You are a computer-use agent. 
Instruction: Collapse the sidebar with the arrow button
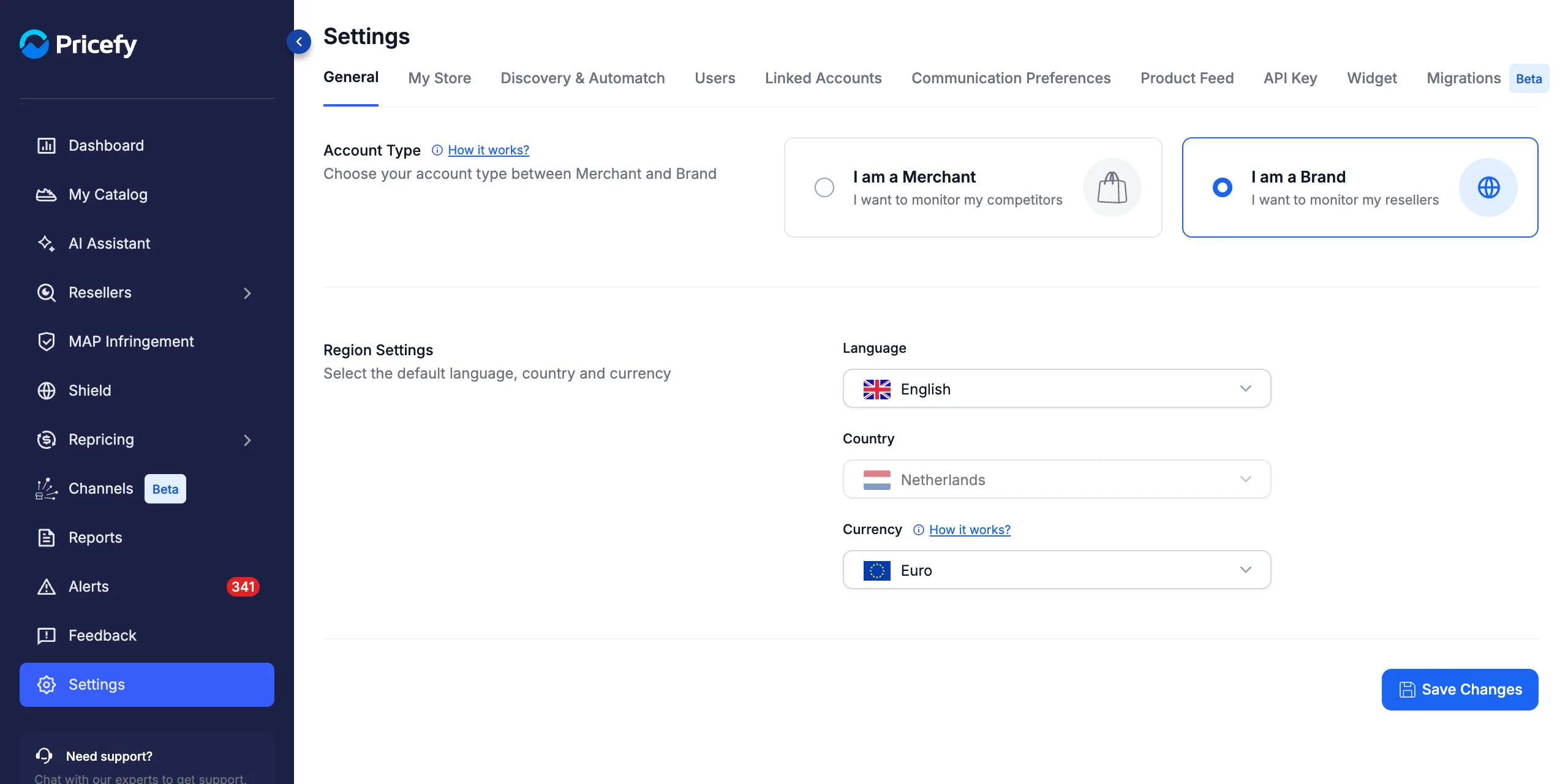(299, 42)
